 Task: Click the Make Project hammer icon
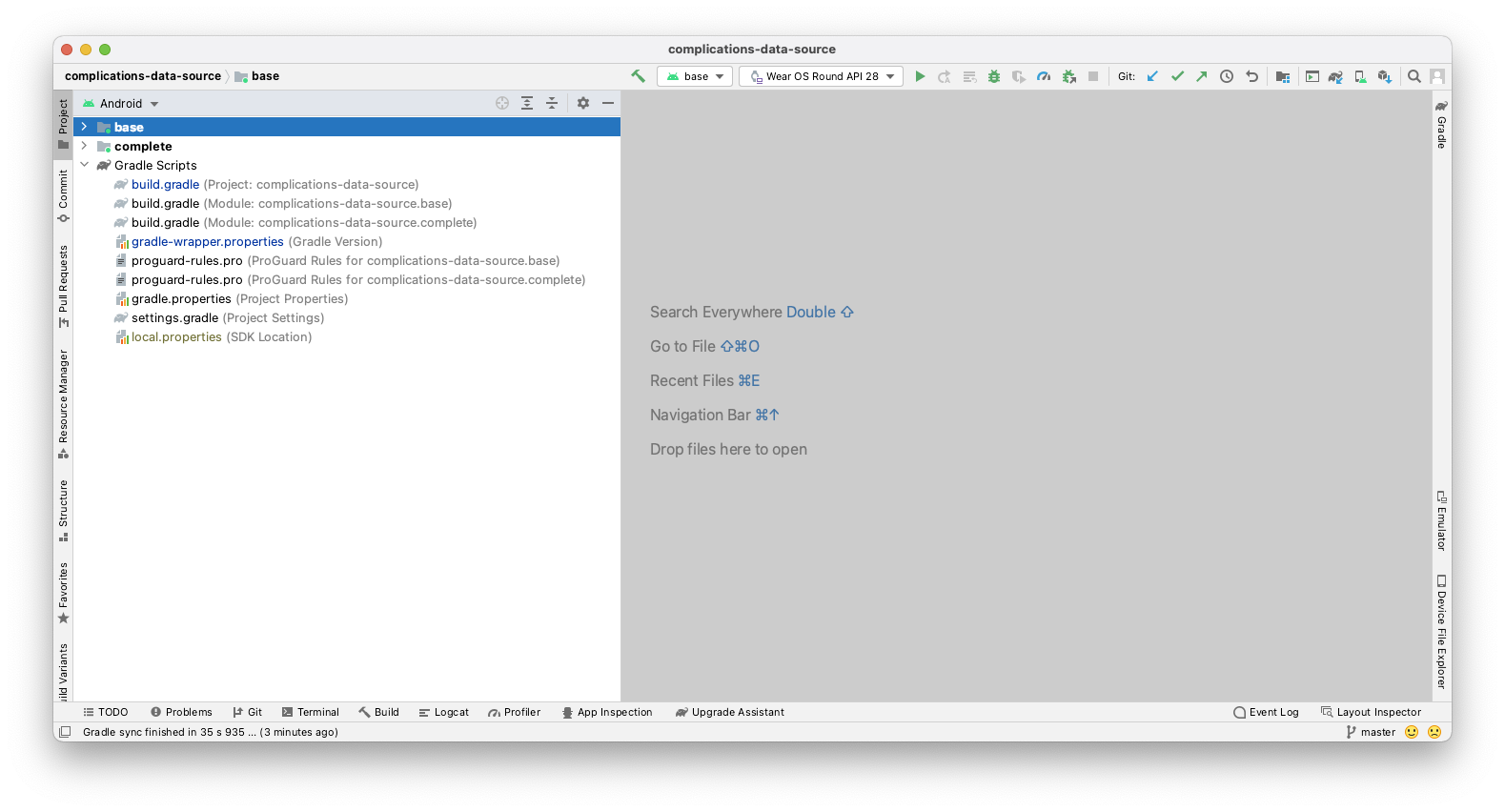point(638,76)
